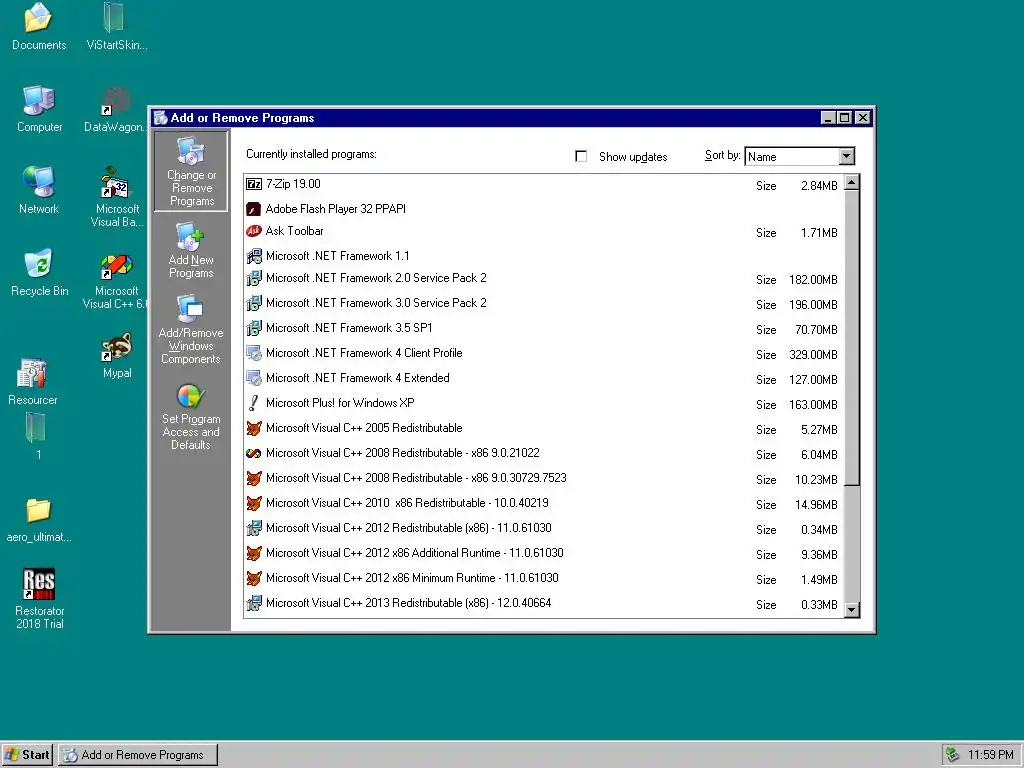Screen dimensions: 1024x768
Task: Click the 7-Zip 19.00 program icon
Action: (x=254, y=184)
